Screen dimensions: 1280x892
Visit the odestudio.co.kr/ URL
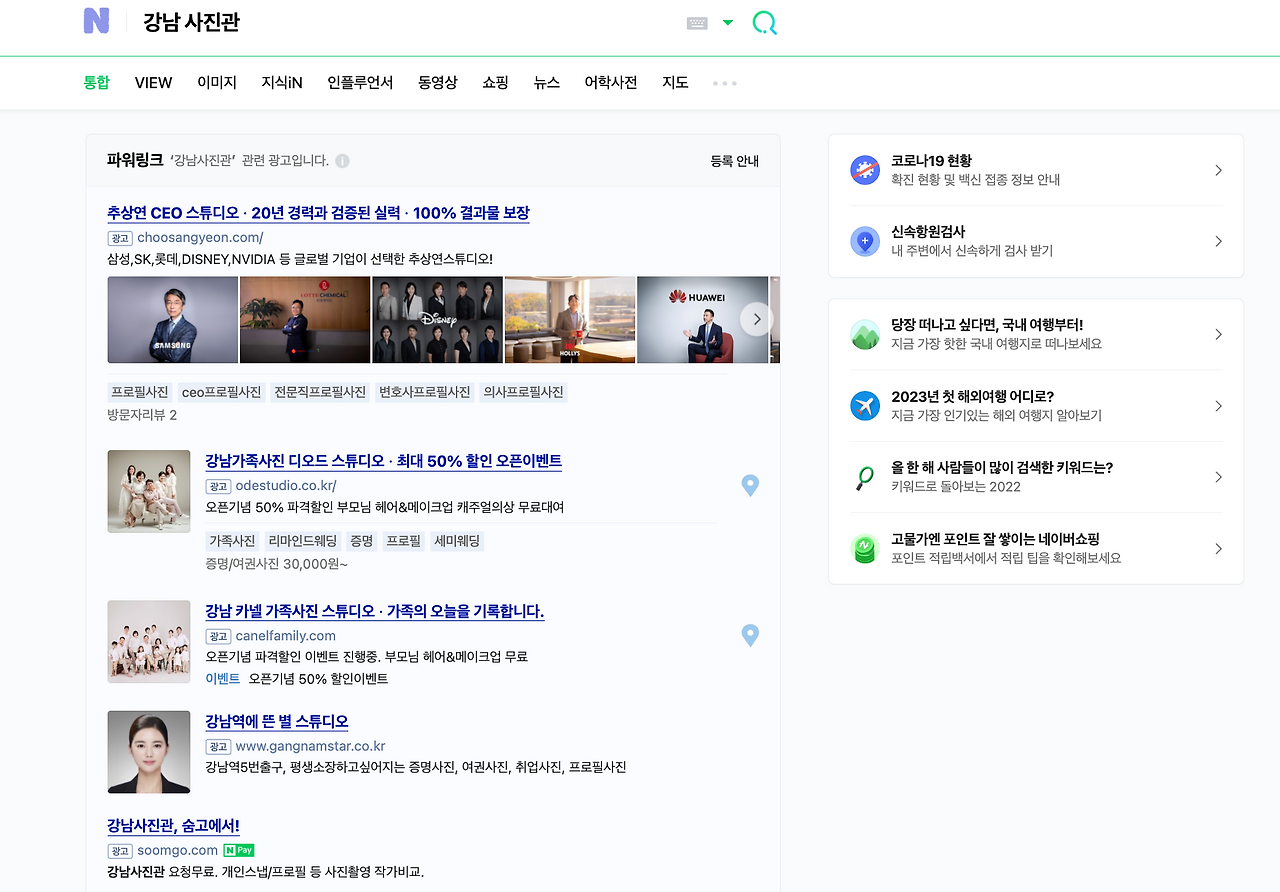point(286,486)
